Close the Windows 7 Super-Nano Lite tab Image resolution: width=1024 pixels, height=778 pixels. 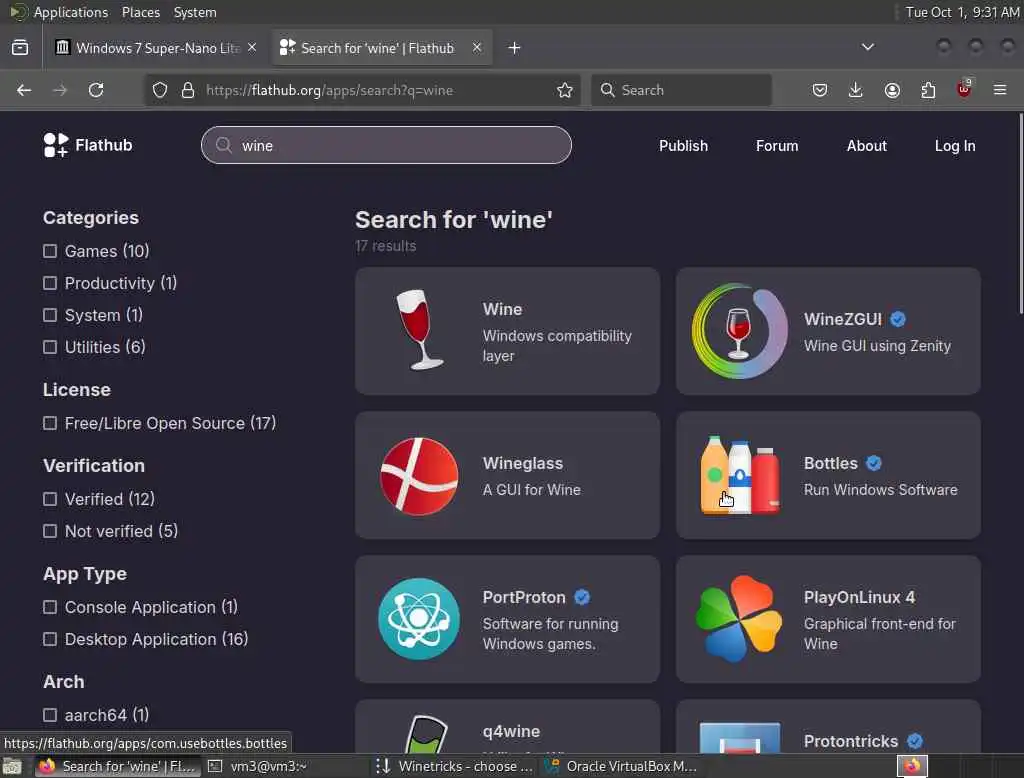tap(252, 47)
